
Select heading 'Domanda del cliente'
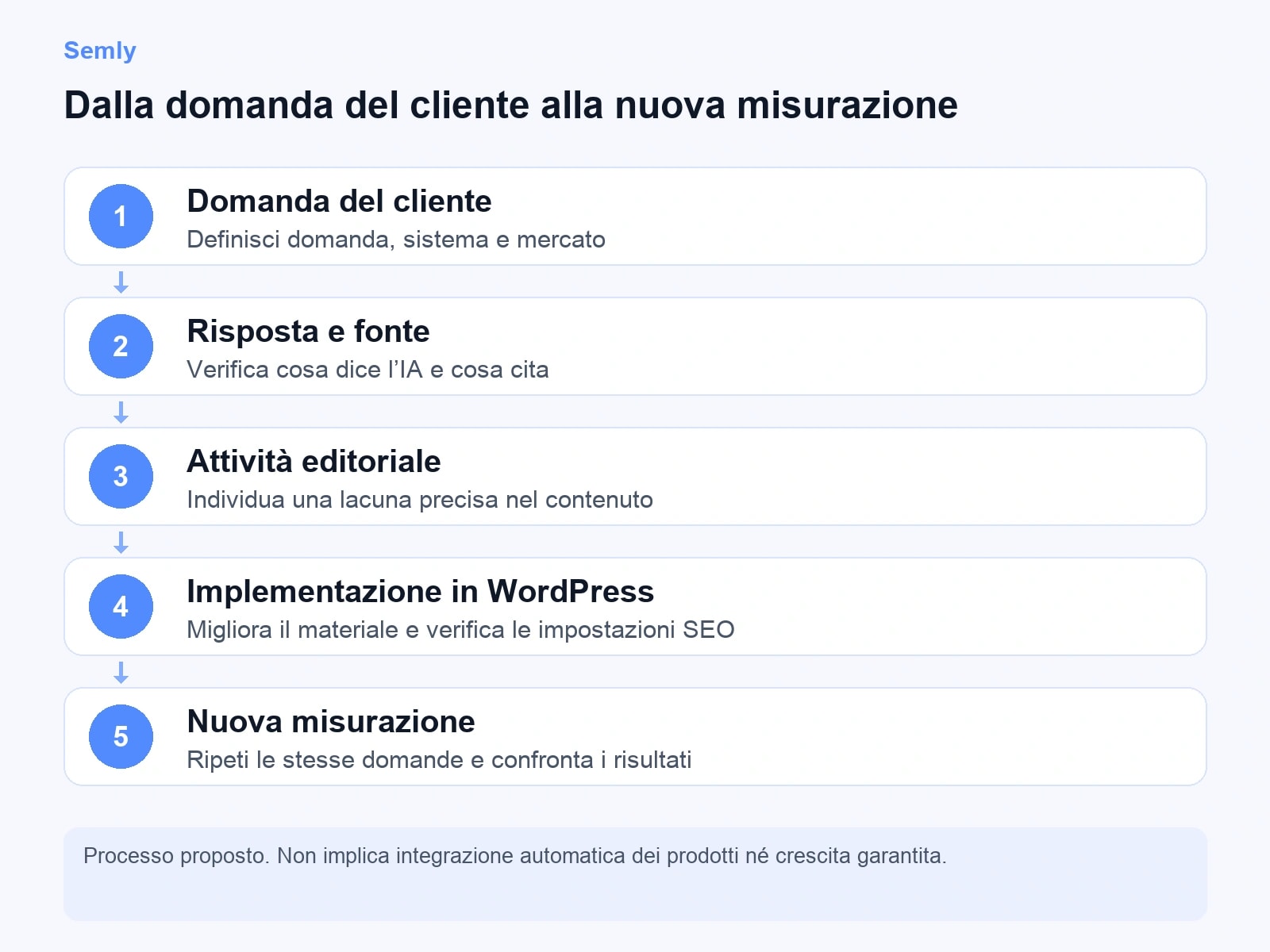(x=339, y=201)
